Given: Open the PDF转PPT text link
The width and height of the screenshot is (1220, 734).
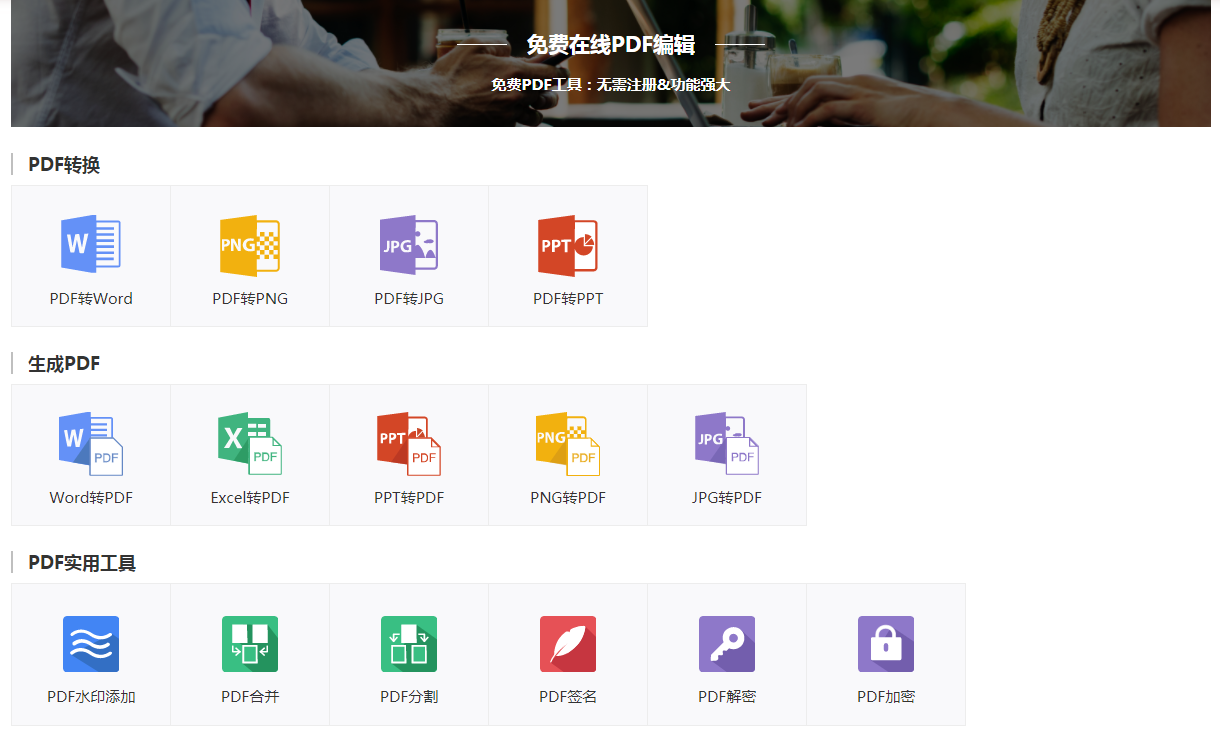Looking at the screenshot, I should 568,298.
